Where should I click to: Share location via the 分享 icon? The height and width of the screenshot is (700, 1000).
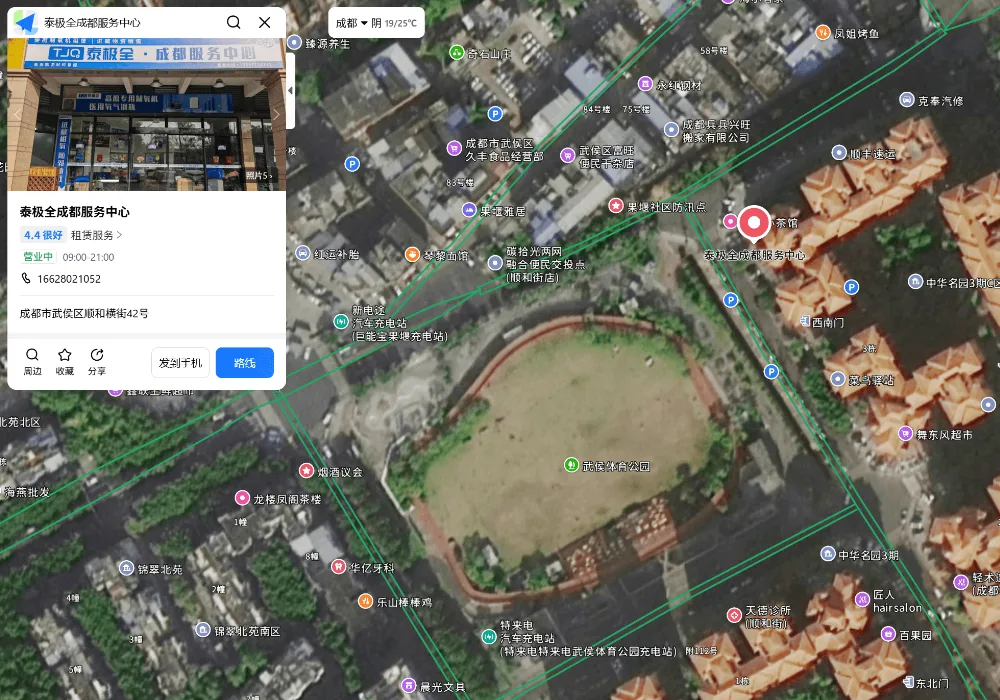[x=97, y=361]
